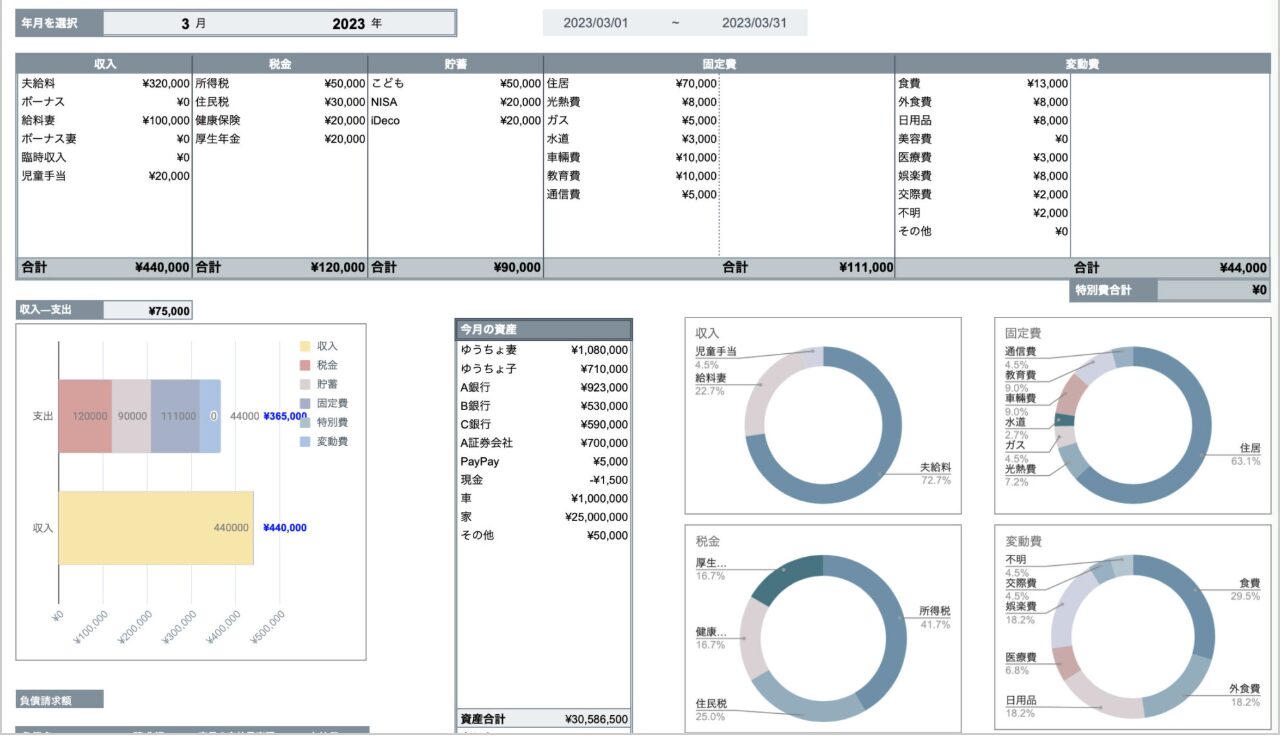Select the 特別費合計 value cell
The height and width of the screenshot is (738, 1280).
click(1212, 290)
